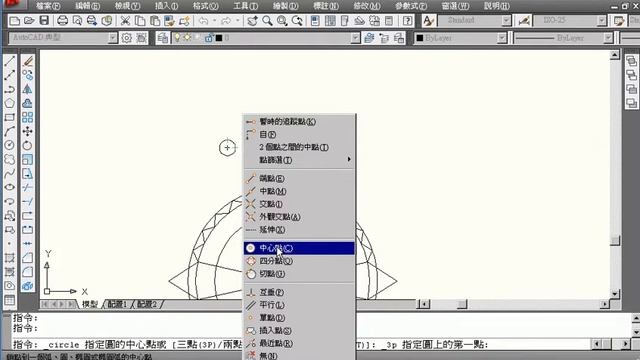640x360 pixels.
Task: Expand the layer list dropdown
Action: [x=356, y=38]
